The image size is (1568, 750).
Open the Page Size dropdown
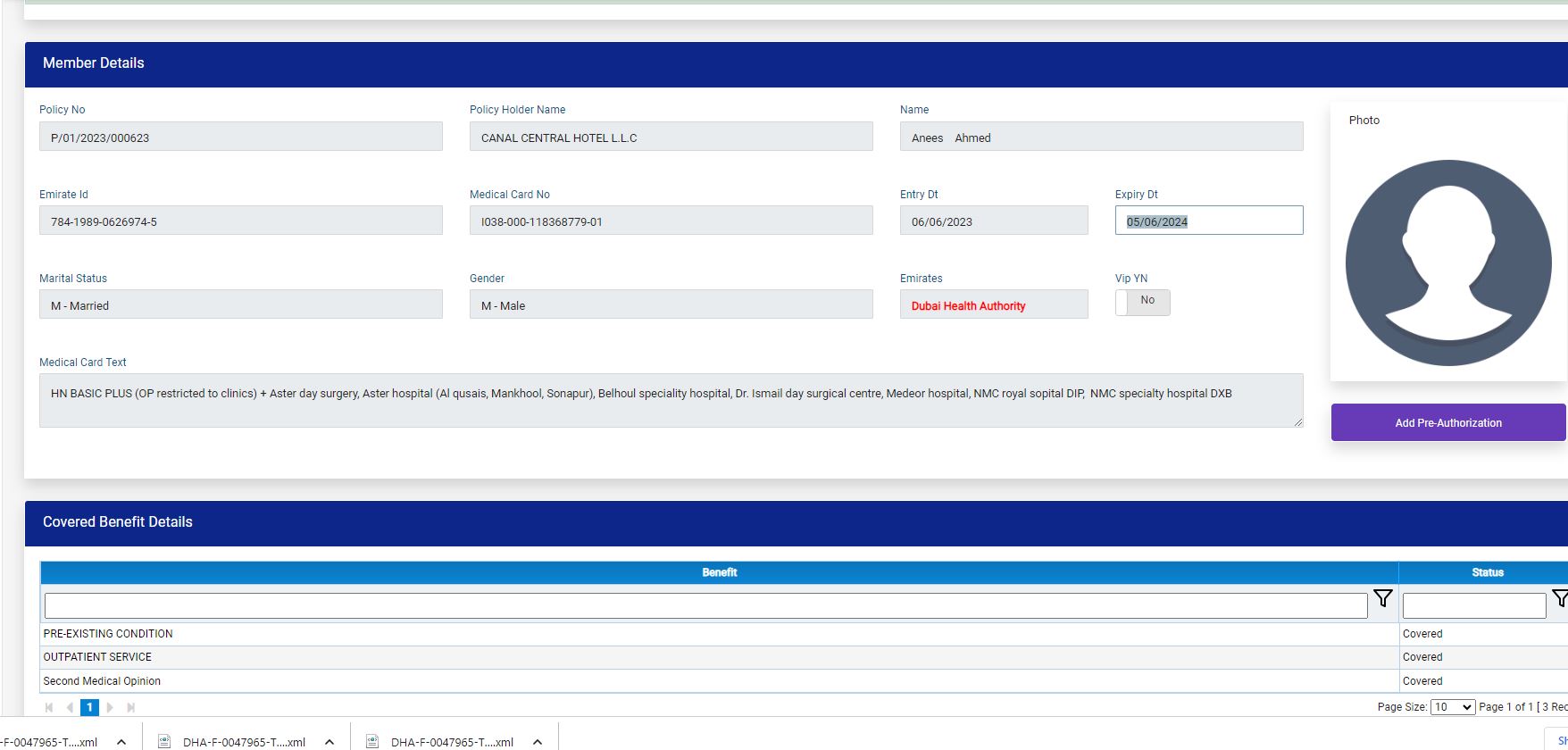pyautogui.click(x=1452, y=707)
